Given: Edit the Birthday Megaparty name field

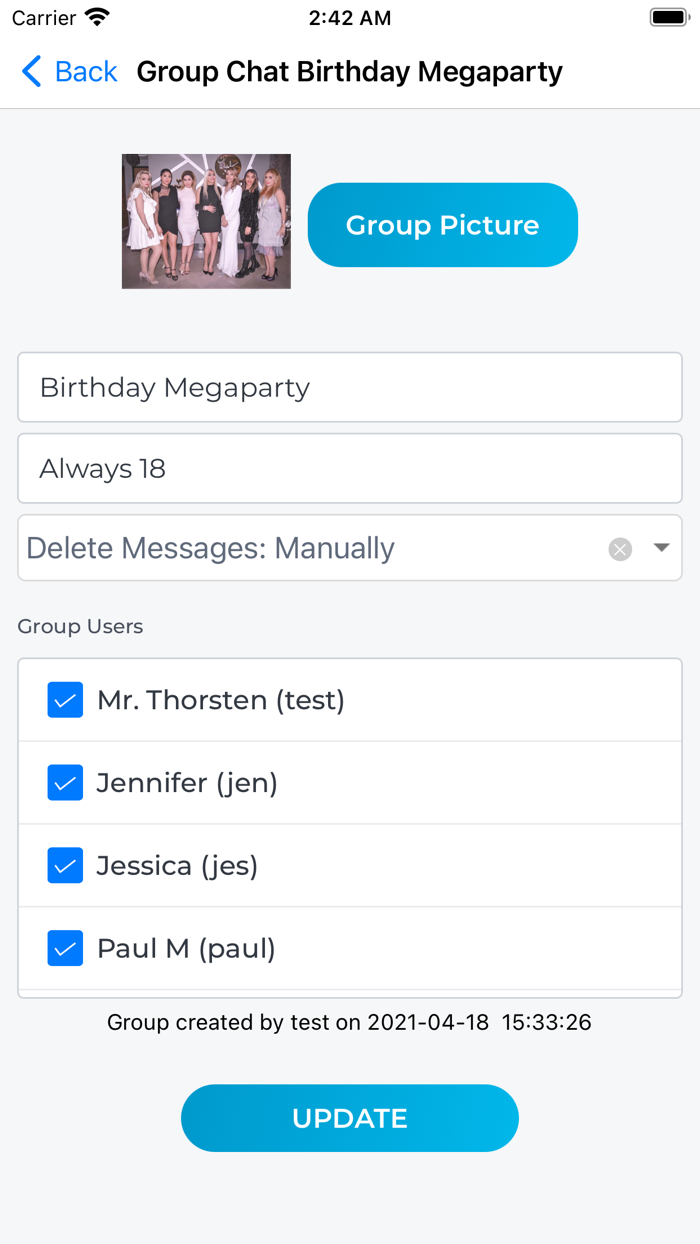Looking at the screenshot, I should [350, 387].
